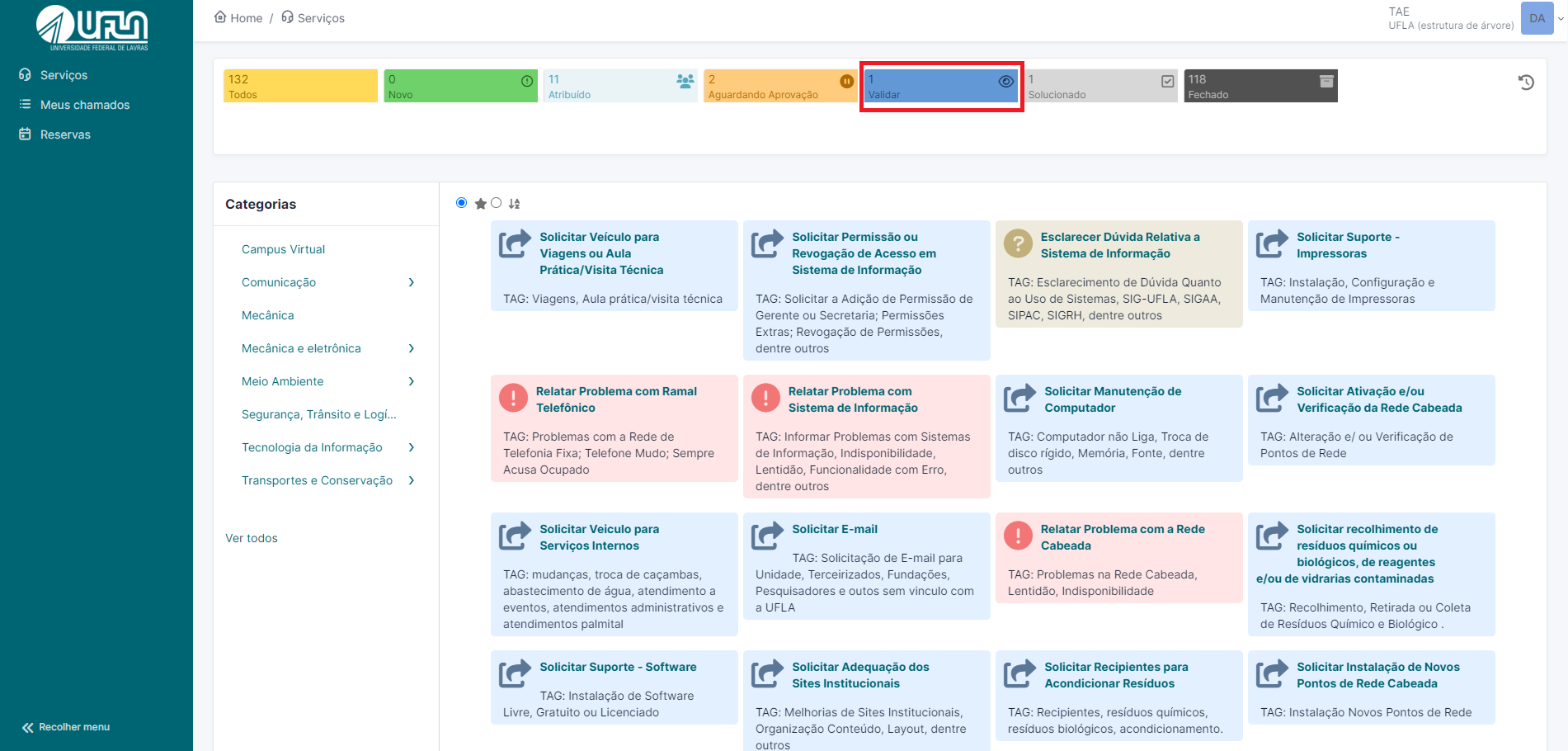Click the check icon on Solucionado tile
The width and height of the screenshot is (1568, 751).
(x=1167, y=81)
